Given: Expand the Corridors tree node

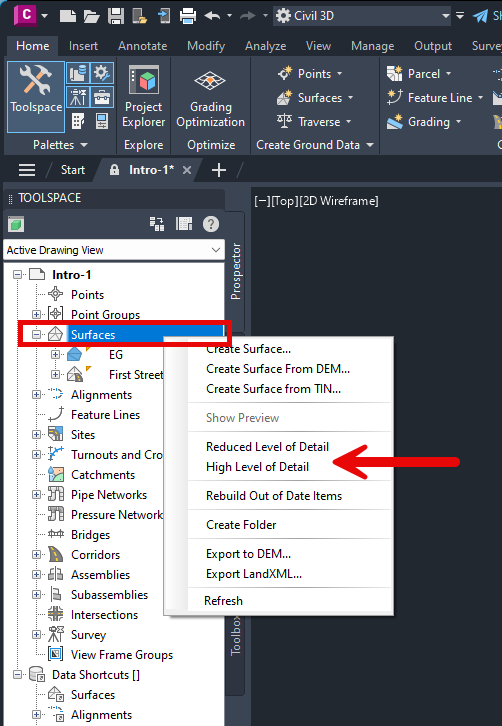Looking at the screenshot, I should (36, 554).
